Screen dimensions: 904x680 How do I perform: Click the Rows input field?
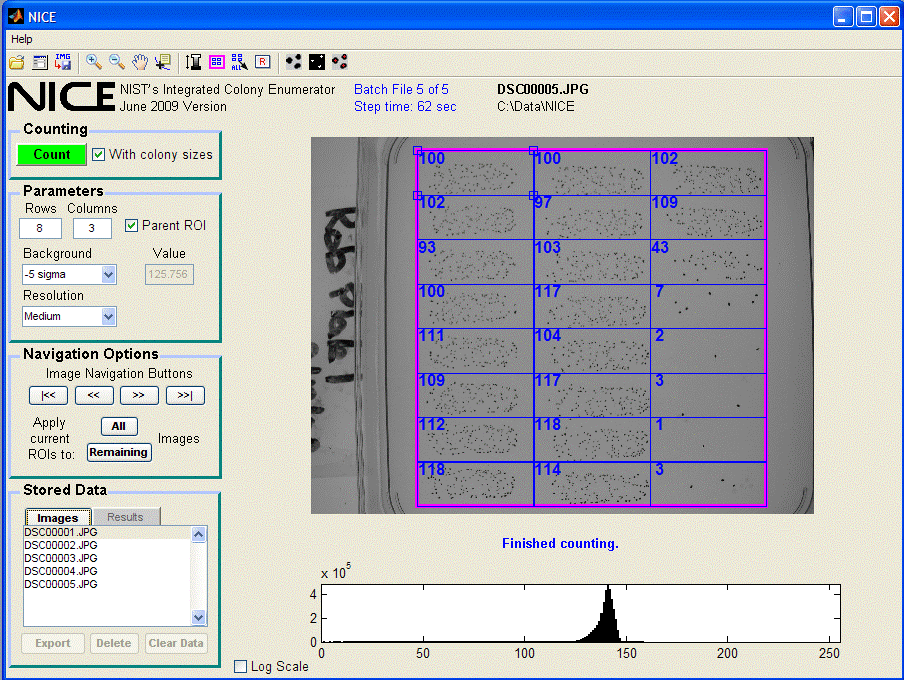(x=40, y=229)
